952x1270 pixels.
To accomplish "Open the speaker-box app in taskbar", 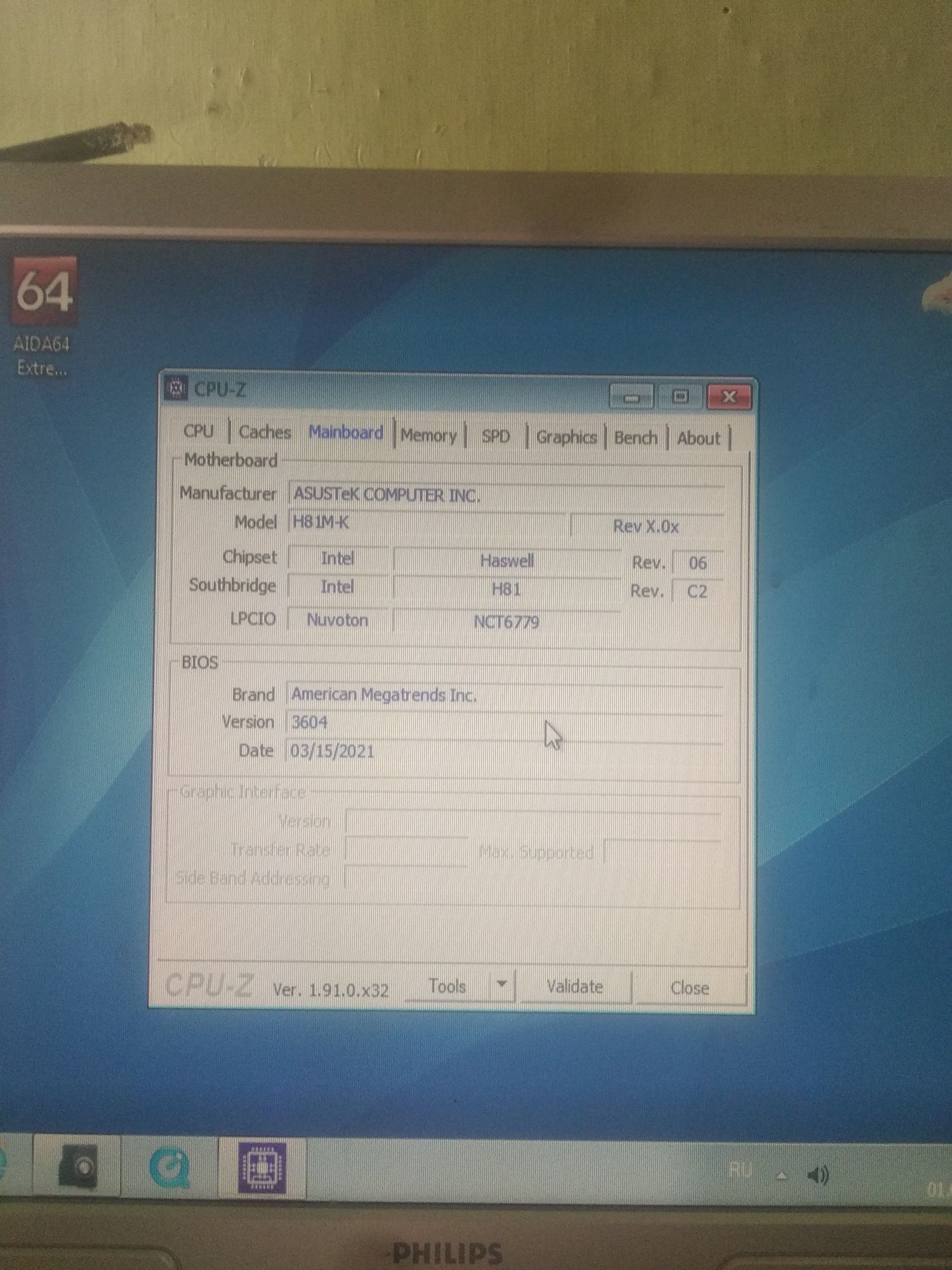I will pyautogui.click(x=77, y=1166).
